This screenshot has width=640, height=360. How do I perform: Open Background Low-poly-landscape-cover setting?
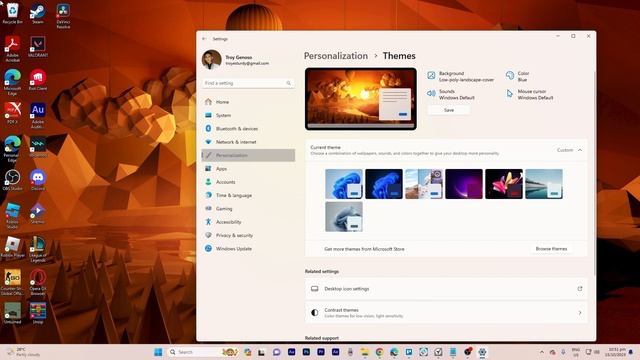460,76
